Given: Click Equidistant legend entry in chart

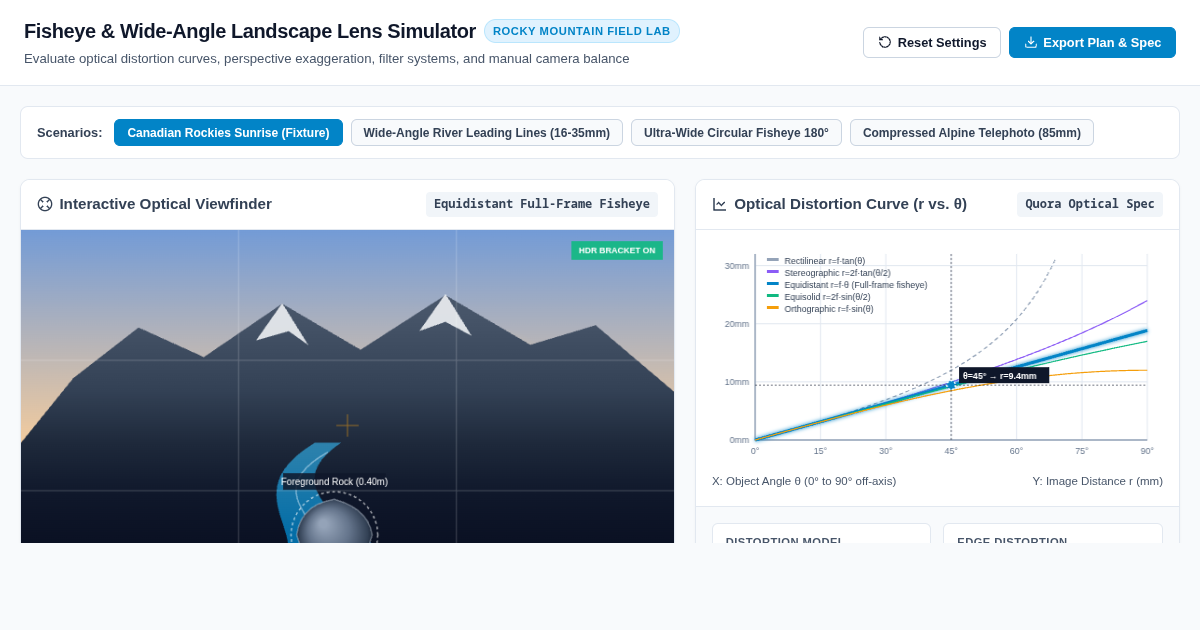Looking at the screenshot, I should pyautogui.click(x=847, y=285).
